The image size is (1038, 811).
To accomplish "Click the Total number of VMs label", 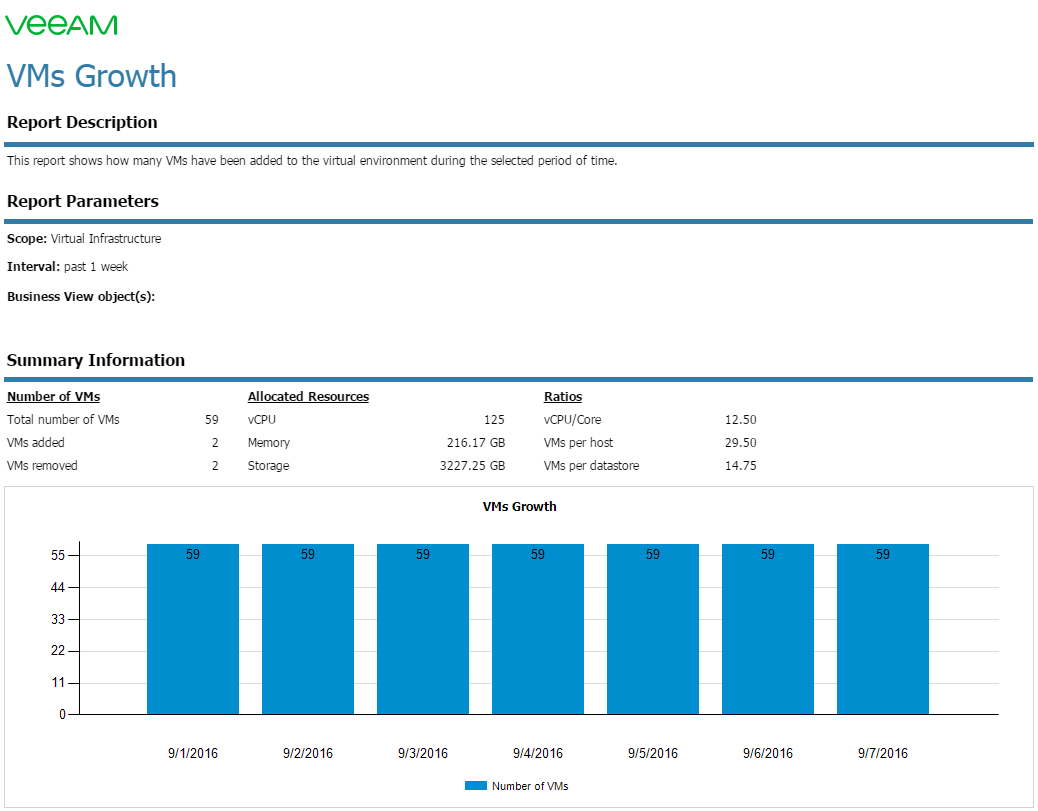I will pos(63,420).
